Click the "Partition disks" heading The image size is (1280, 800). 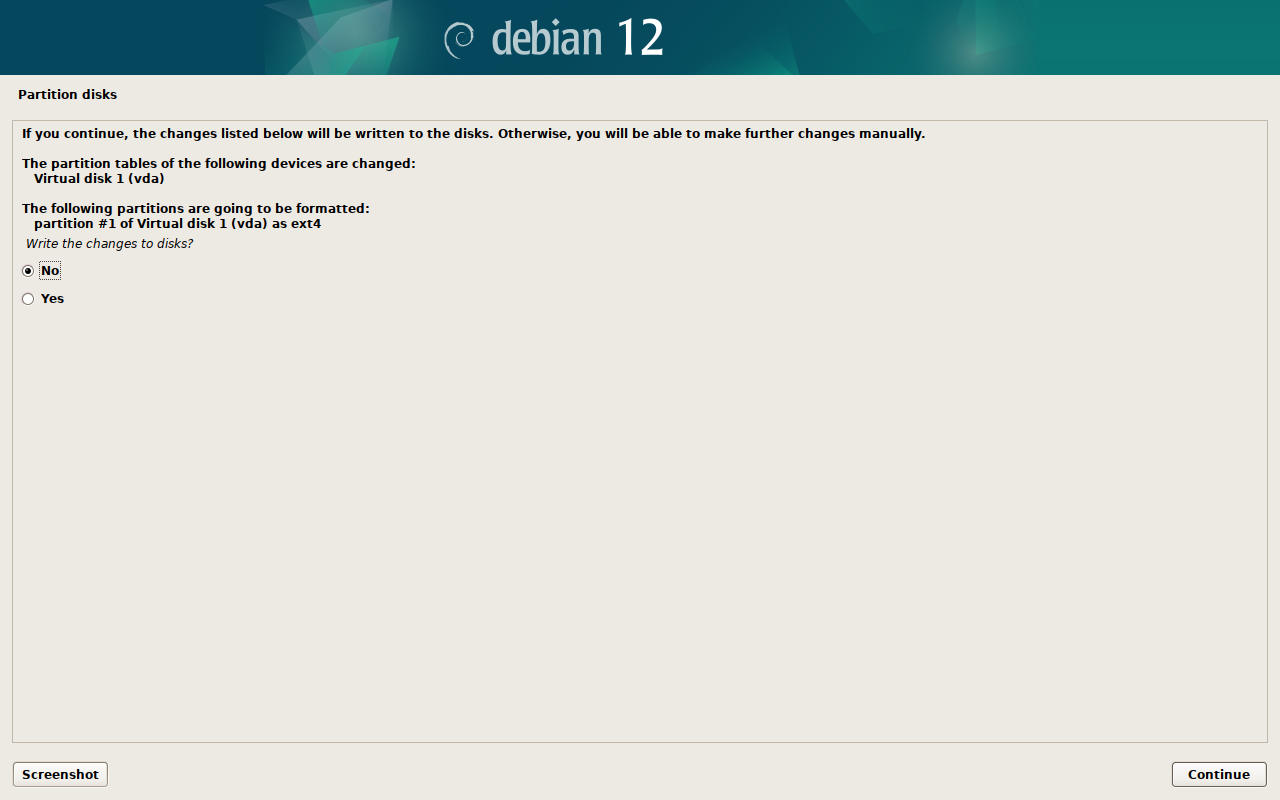tap(67, 95)
